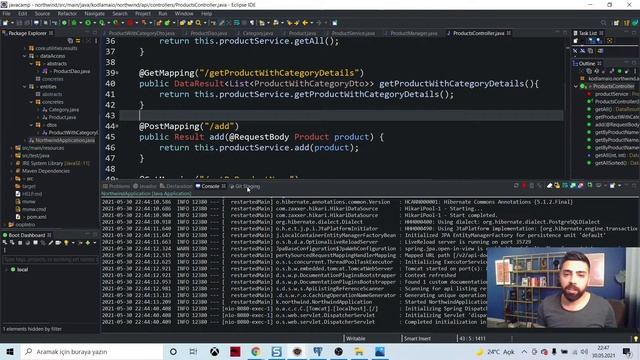Open the Source menu

coord(42,13)
